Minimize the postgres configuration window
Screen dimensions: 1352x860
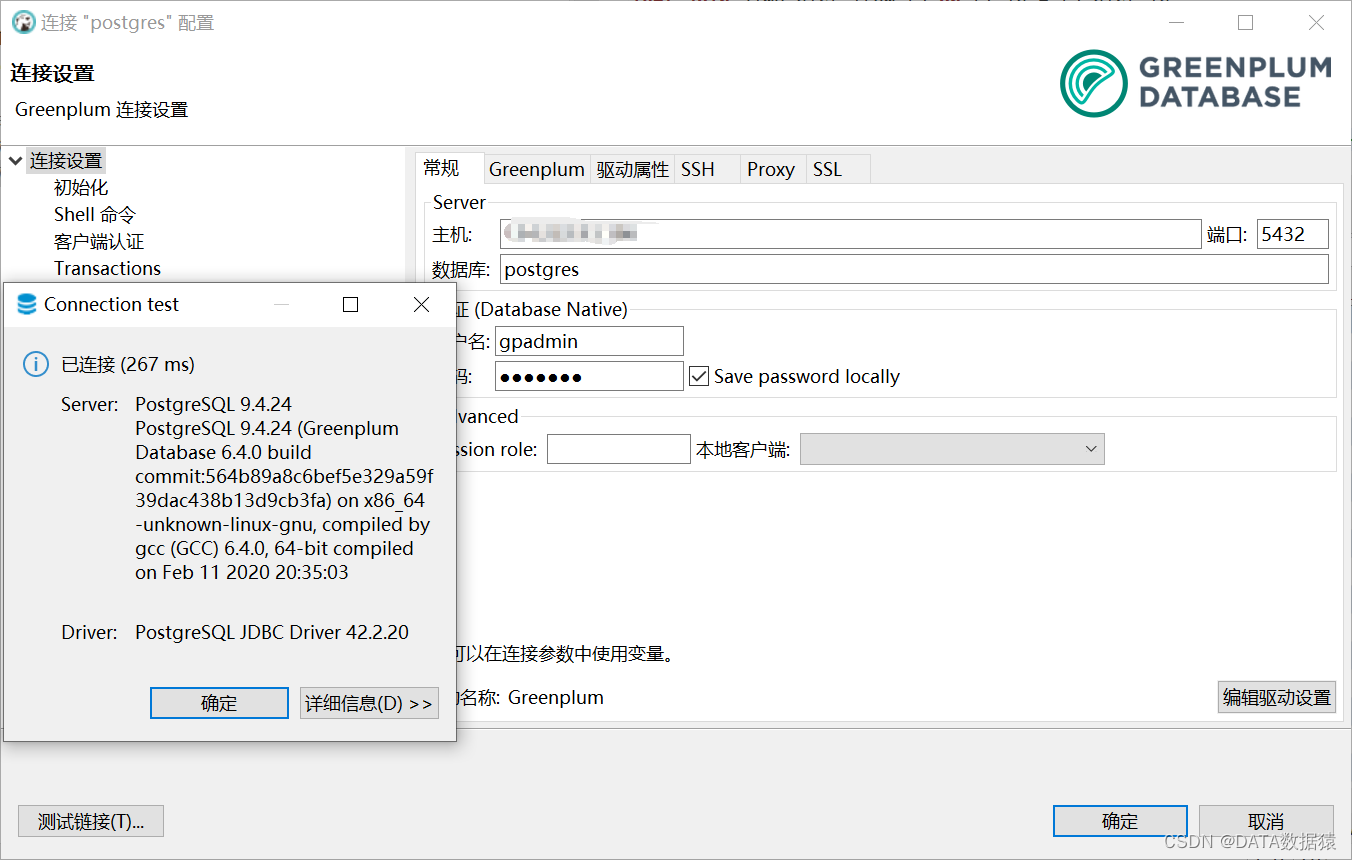coord(1176,22)
